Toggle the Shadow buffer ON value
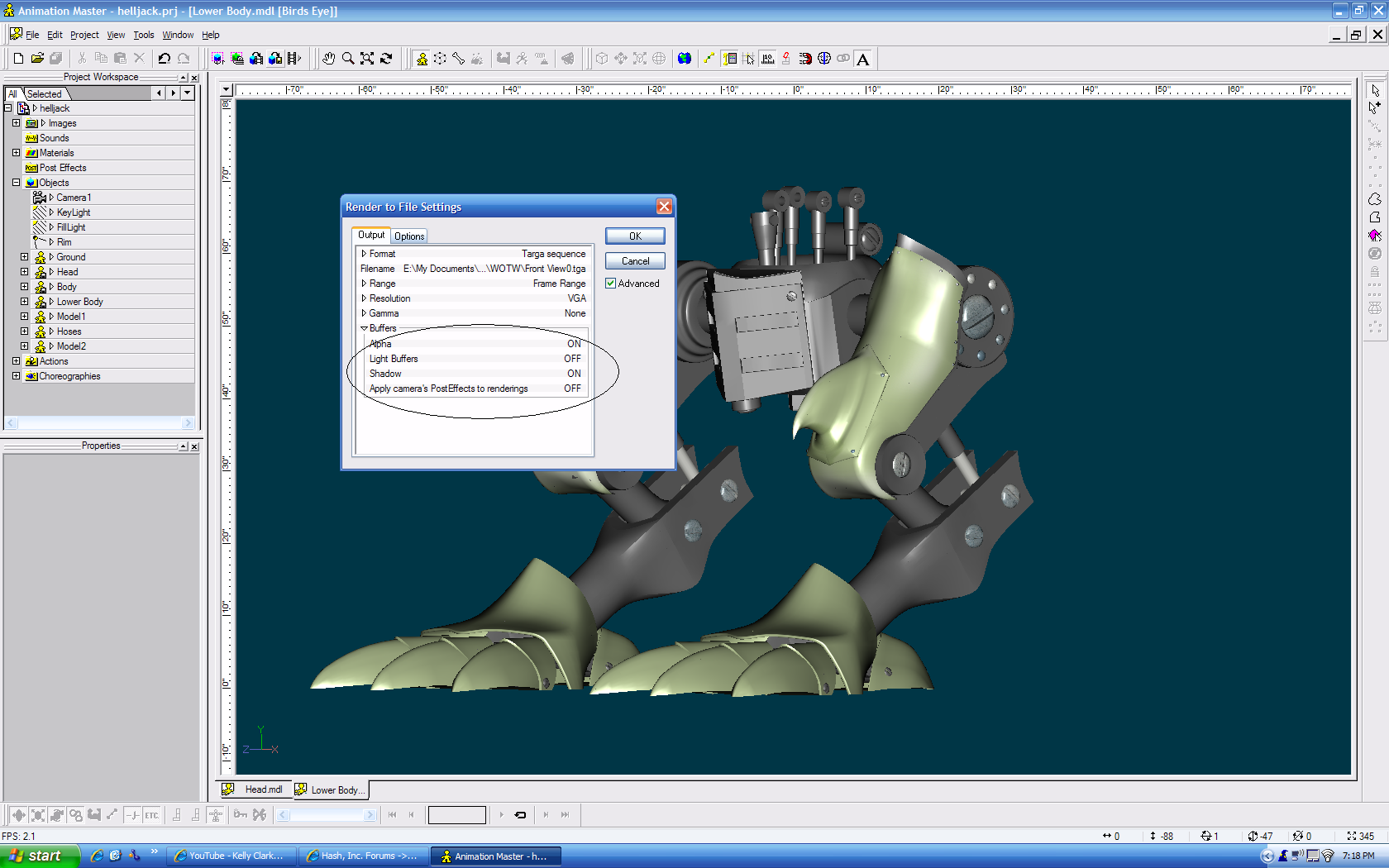Viewport: 1389px width, 868px height. [573, 374]
